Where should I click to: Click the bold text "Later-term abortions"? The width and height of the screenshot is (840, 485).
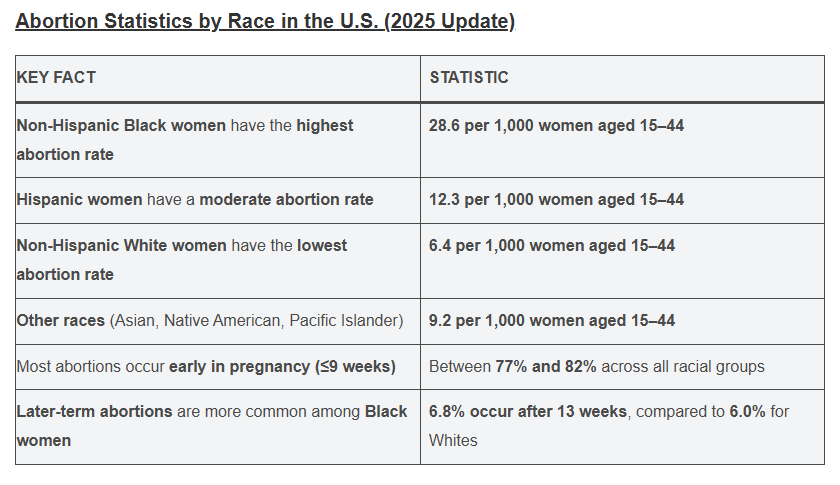(x=94, y=412)
